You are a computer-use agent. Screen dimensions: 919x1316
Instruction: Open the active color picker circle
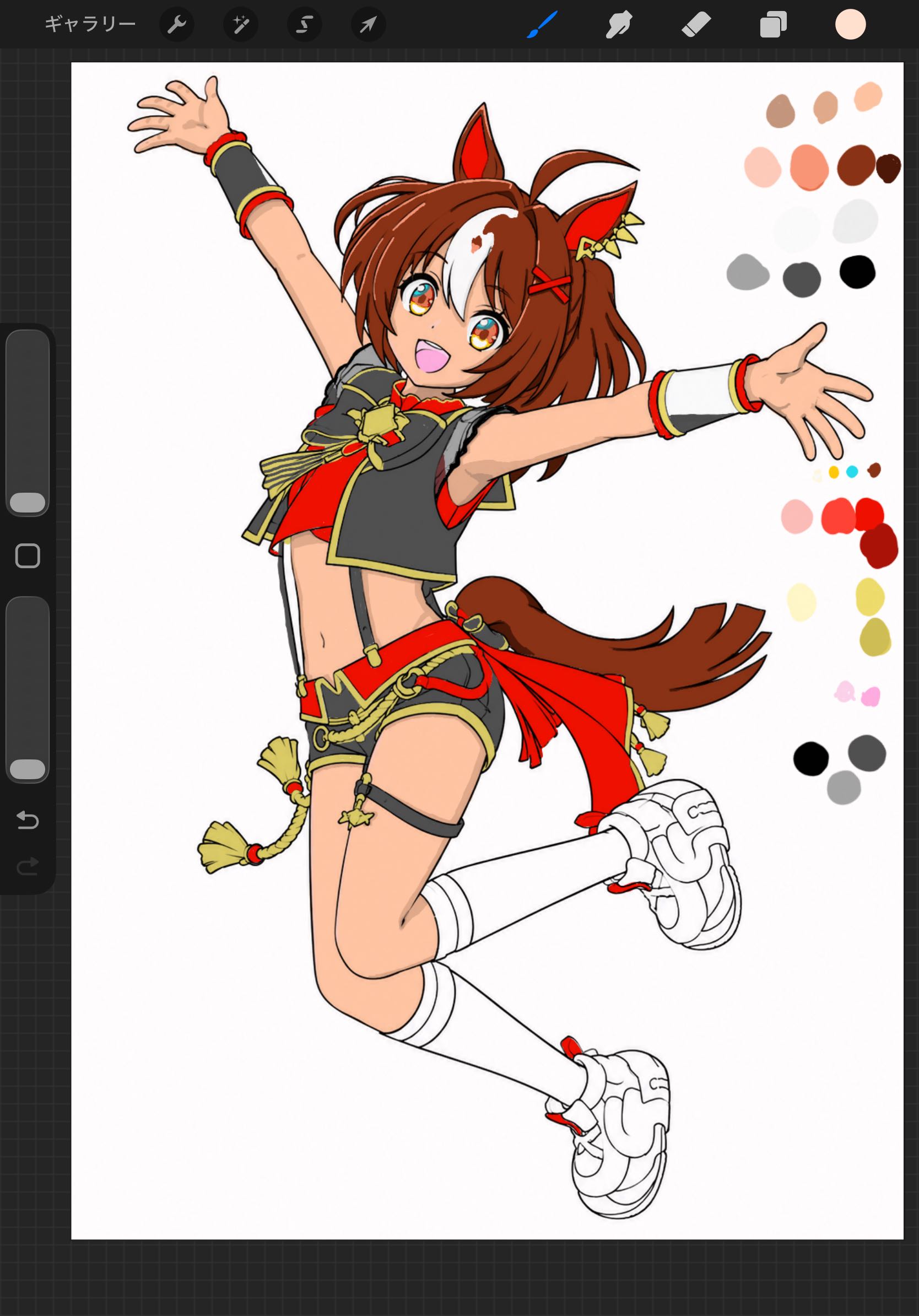(x=850, y=25)
